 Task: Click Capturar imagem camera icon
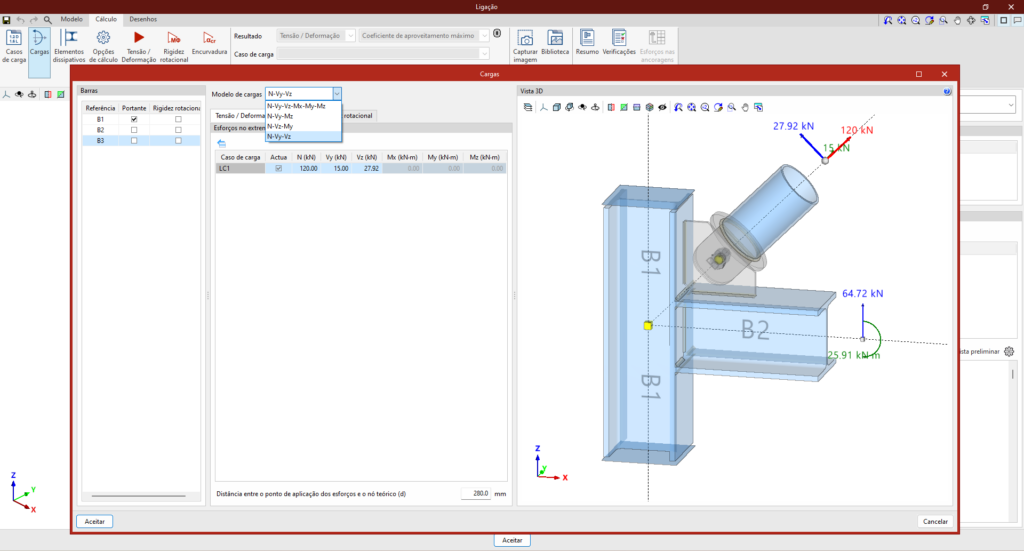(x=525, y=40)
